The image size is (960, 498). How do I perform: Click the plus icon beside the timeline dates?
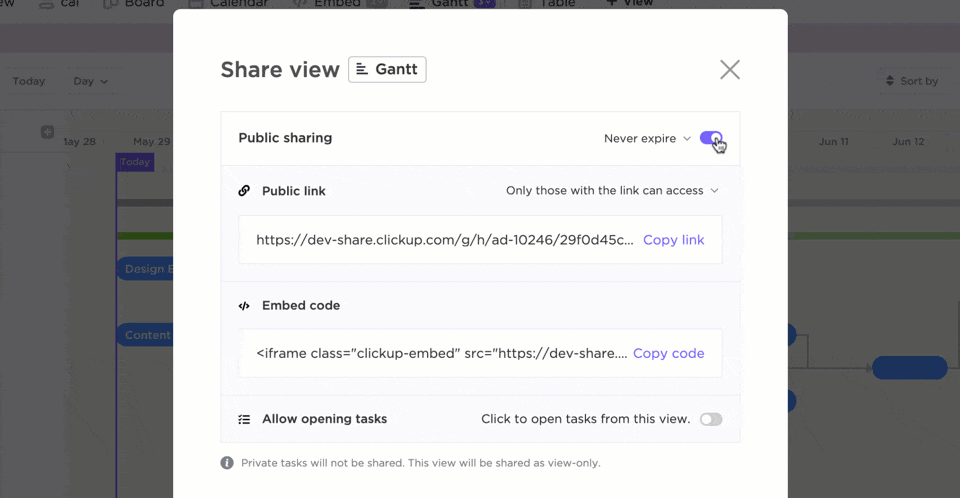47,132
